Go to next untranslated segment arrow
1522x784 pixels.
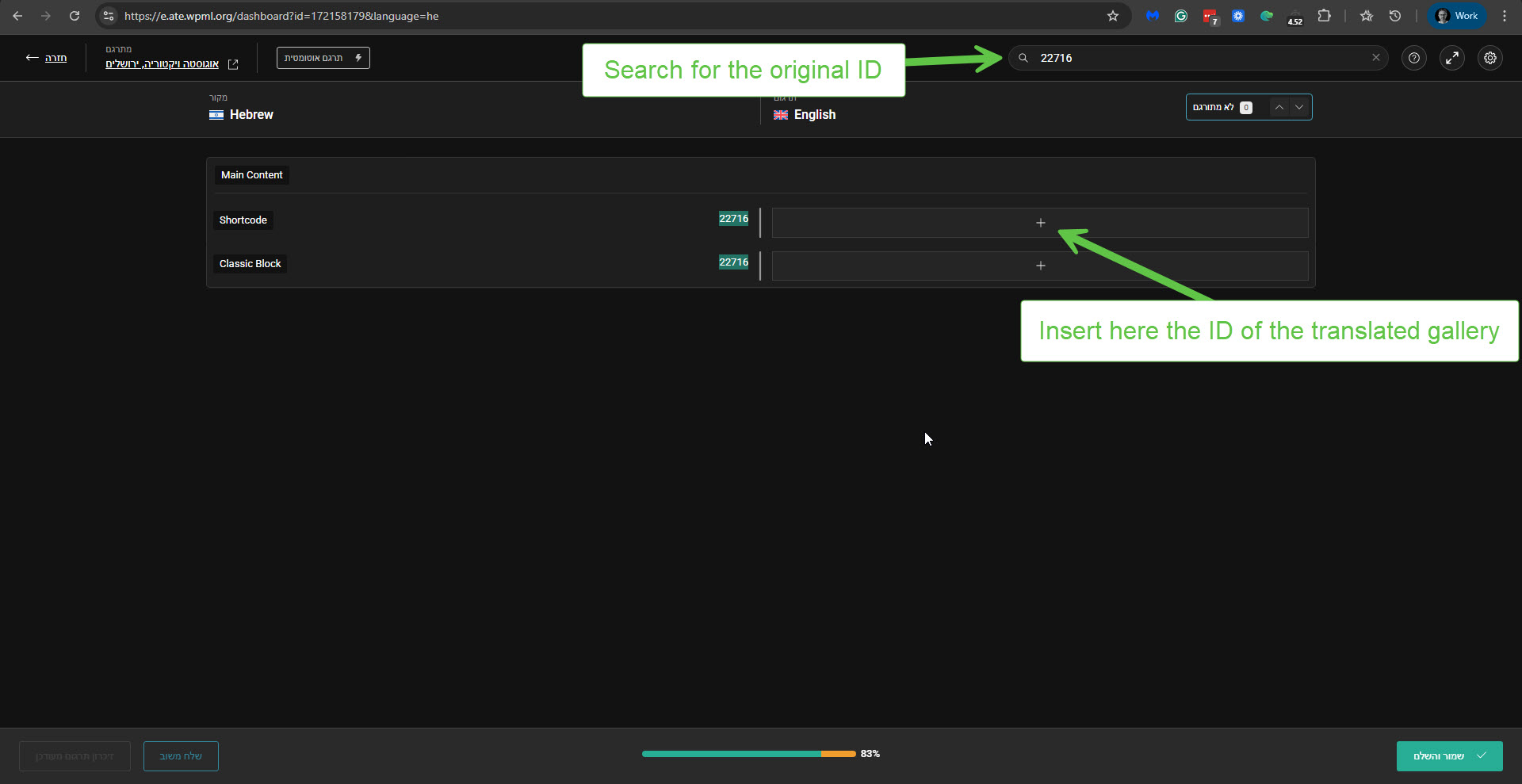coord(1299,107)
